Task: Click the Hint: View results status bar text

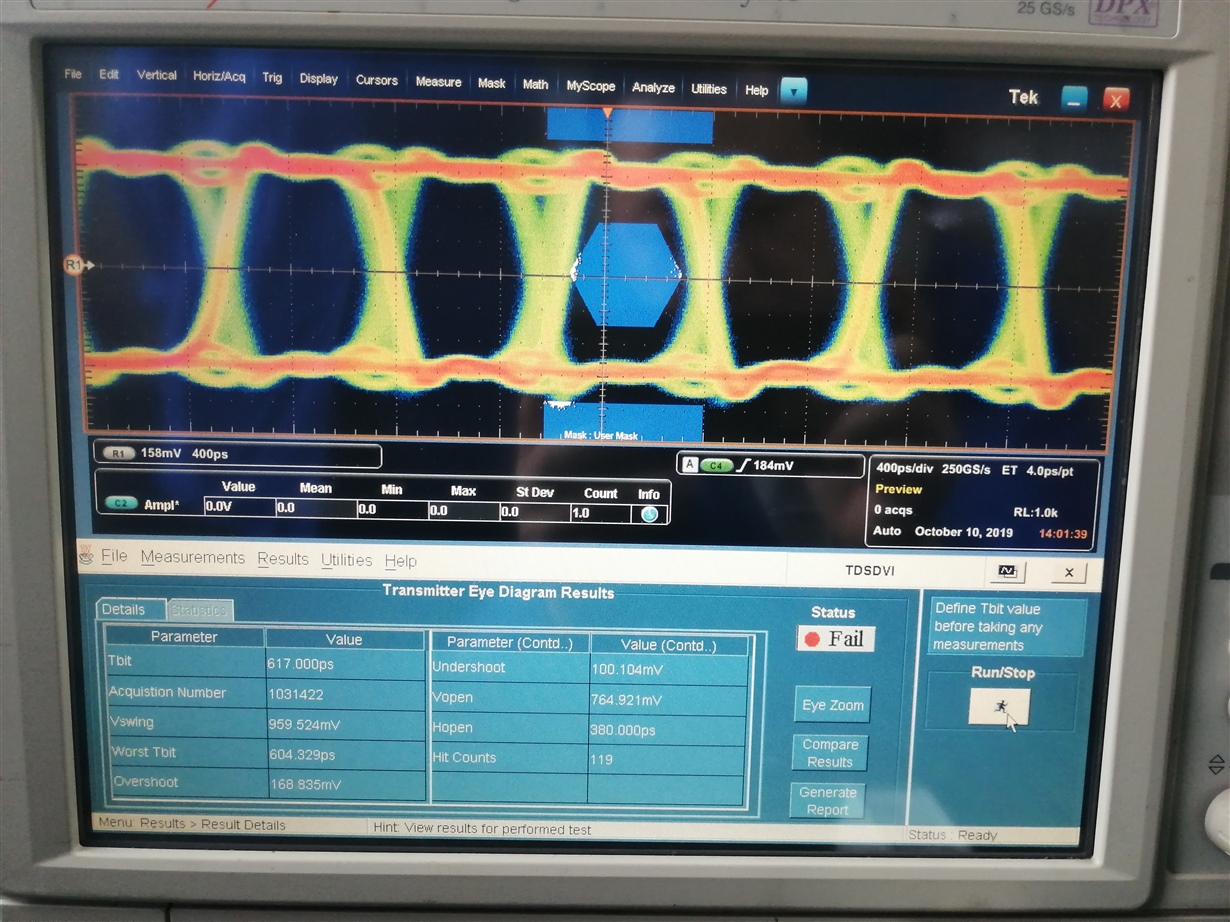Action: [x=482, y=829]
